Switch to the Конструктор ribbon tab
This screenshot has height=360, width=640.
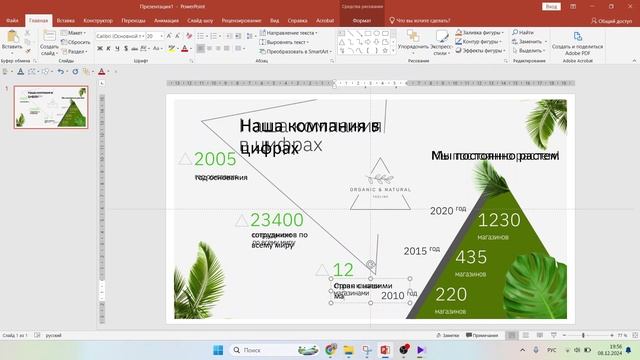coord(98,20)
